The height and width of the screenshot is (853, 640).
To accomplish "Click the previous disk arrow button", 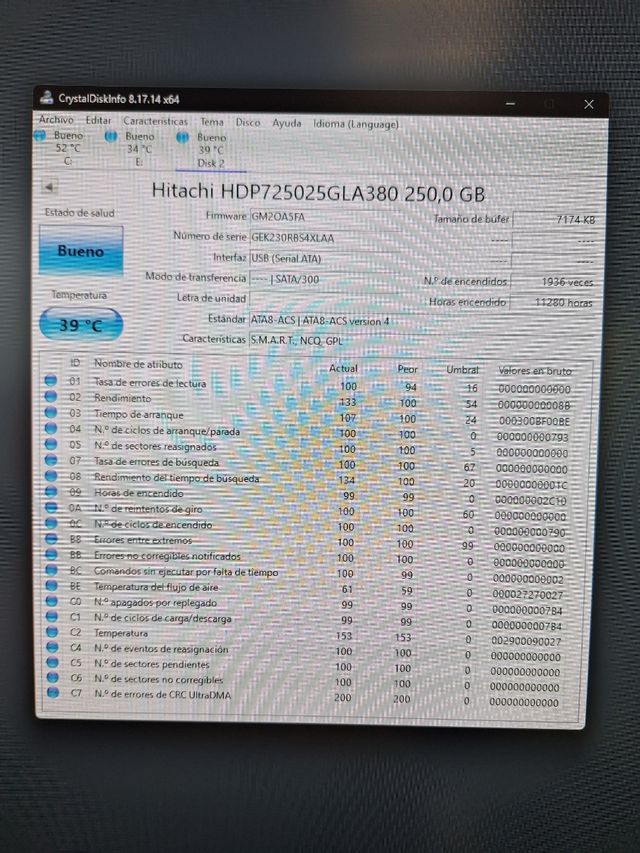I will [x=50, y=187].
